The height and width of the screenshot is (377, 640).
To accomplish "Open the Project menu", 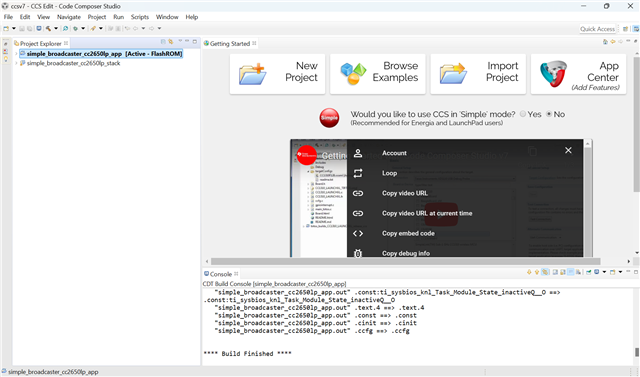I will click(97, 17).
